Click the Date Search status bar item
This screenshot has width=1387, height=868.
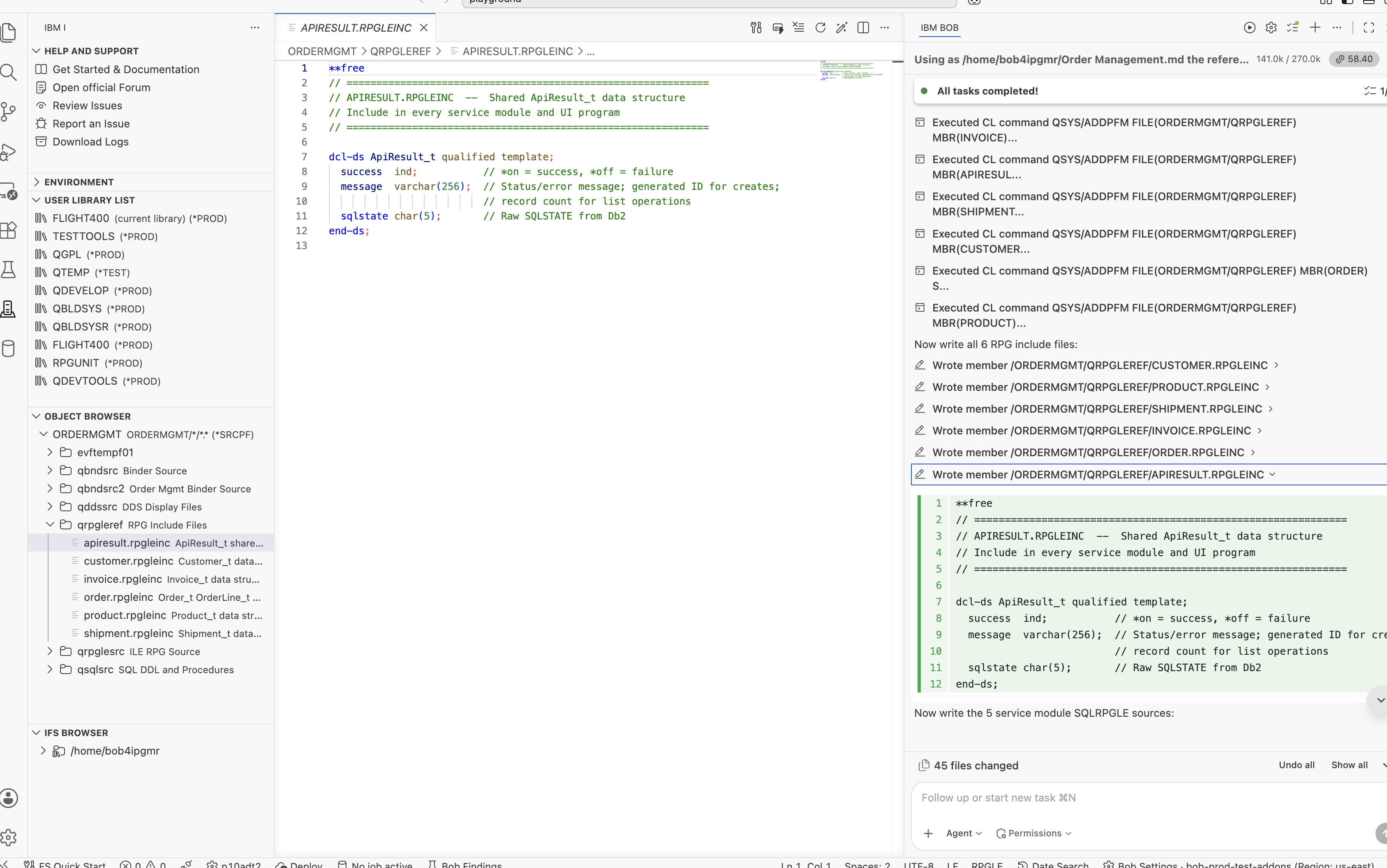click(x=1053, y=864)
